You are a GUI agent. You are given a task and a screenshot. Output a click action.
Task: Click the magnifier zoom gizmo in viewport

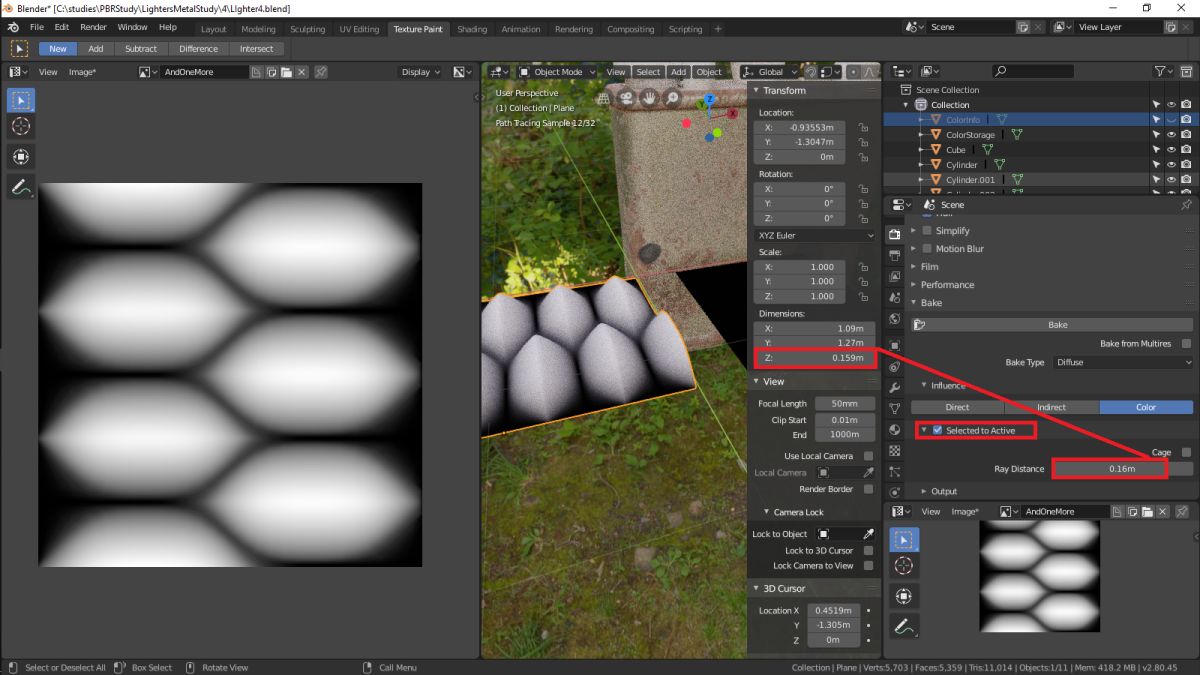[x=672, y=98]
